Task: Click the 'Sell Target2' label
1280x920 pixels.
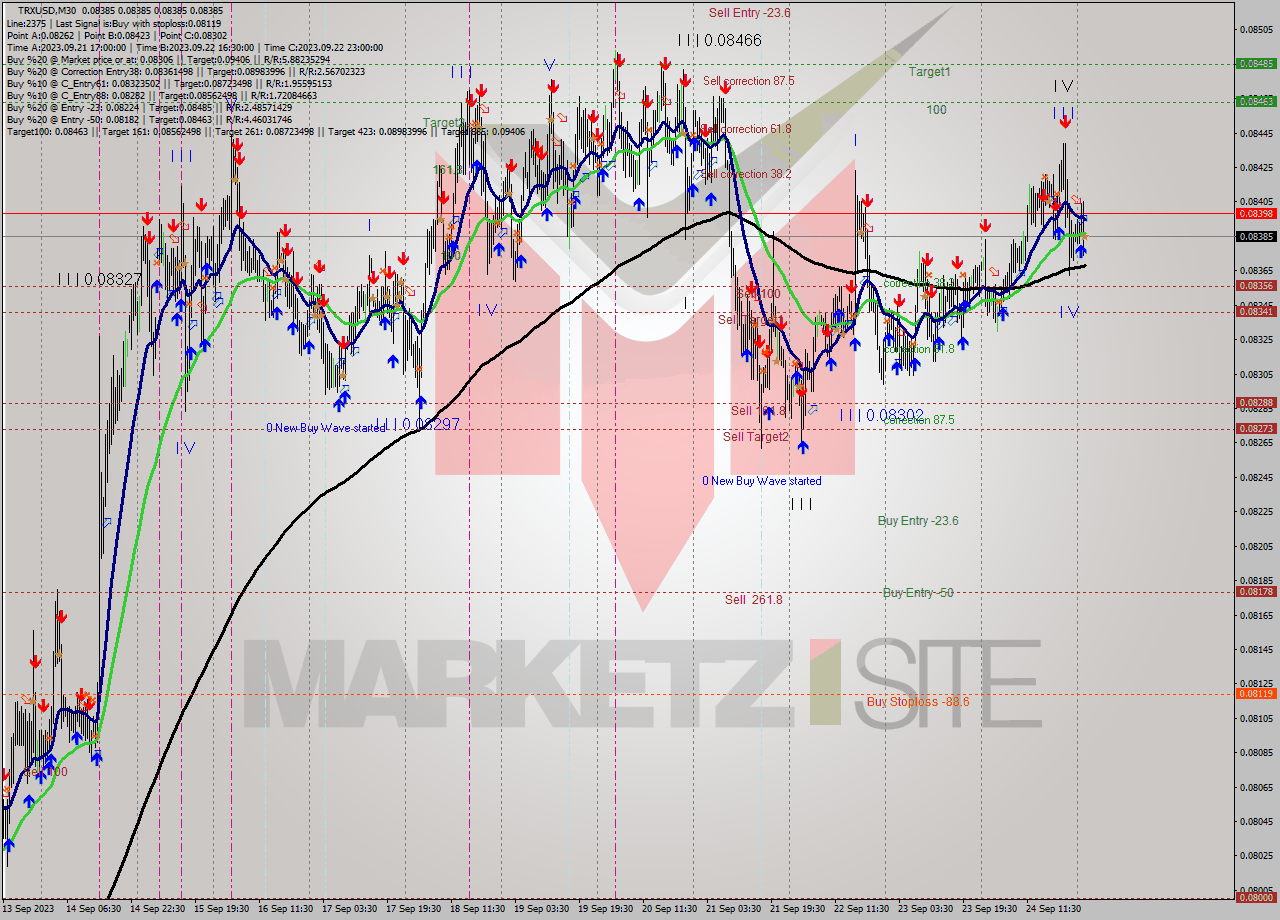Action: (x=755, y=437)
